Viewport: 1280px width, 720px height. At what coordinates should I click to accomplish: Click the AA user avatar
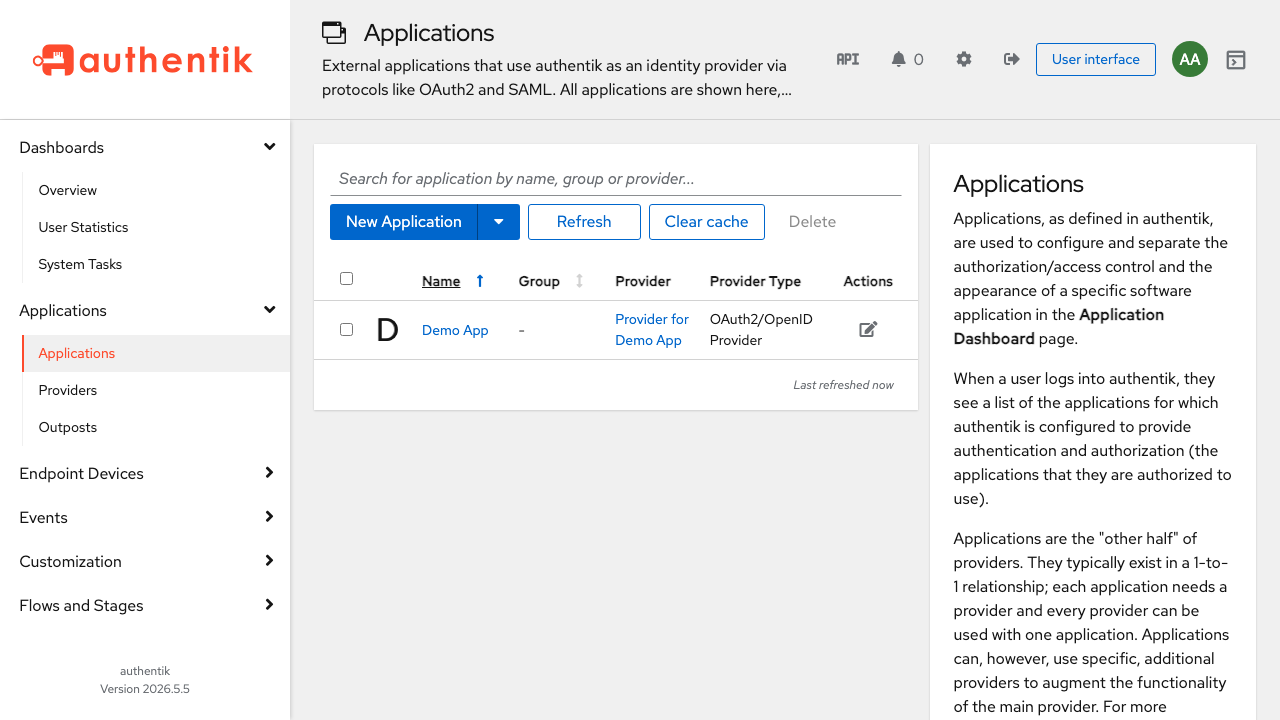(1190, 59)
